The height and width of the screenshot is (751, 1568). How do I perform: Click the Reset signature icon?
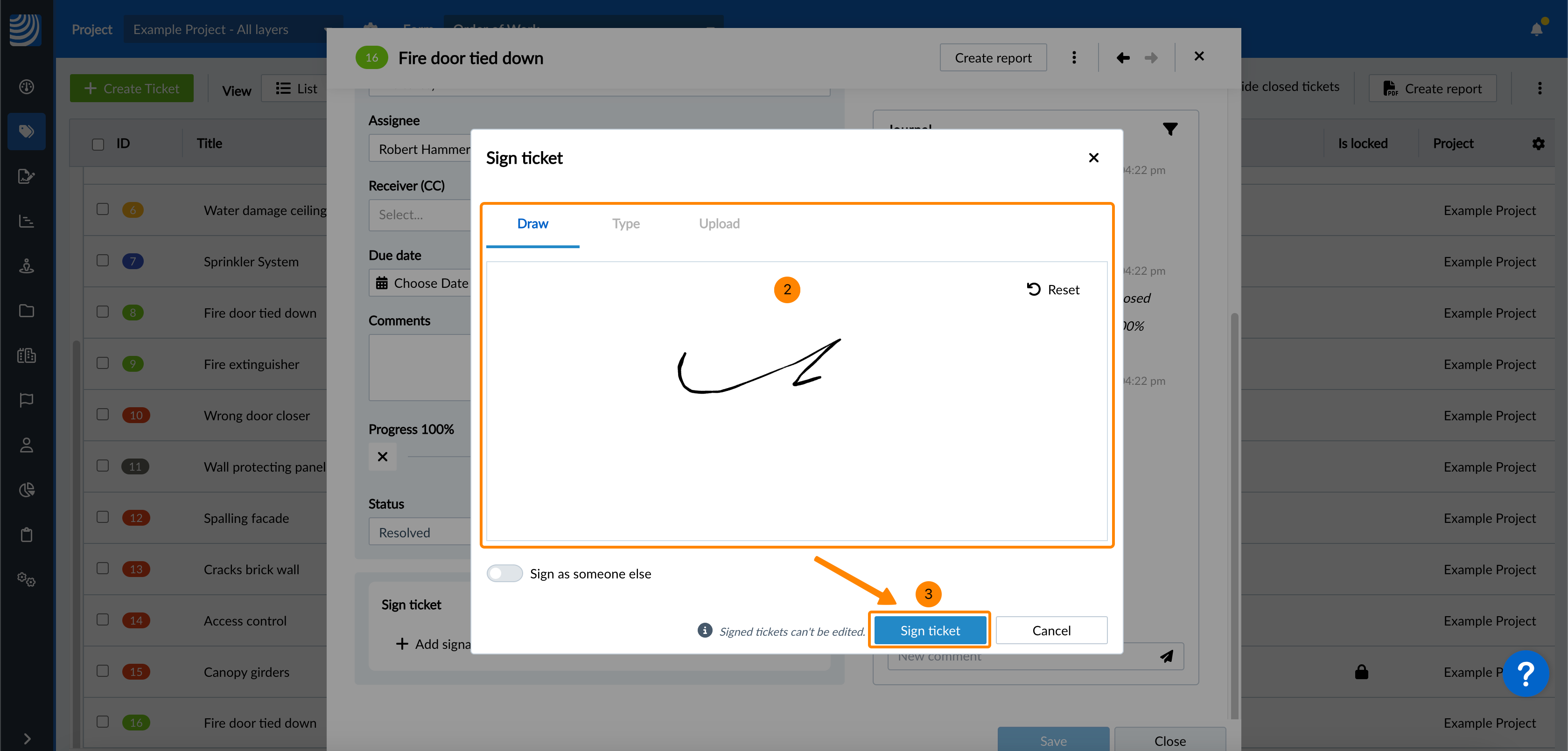pyautogui.click(x=1034, y=289)
